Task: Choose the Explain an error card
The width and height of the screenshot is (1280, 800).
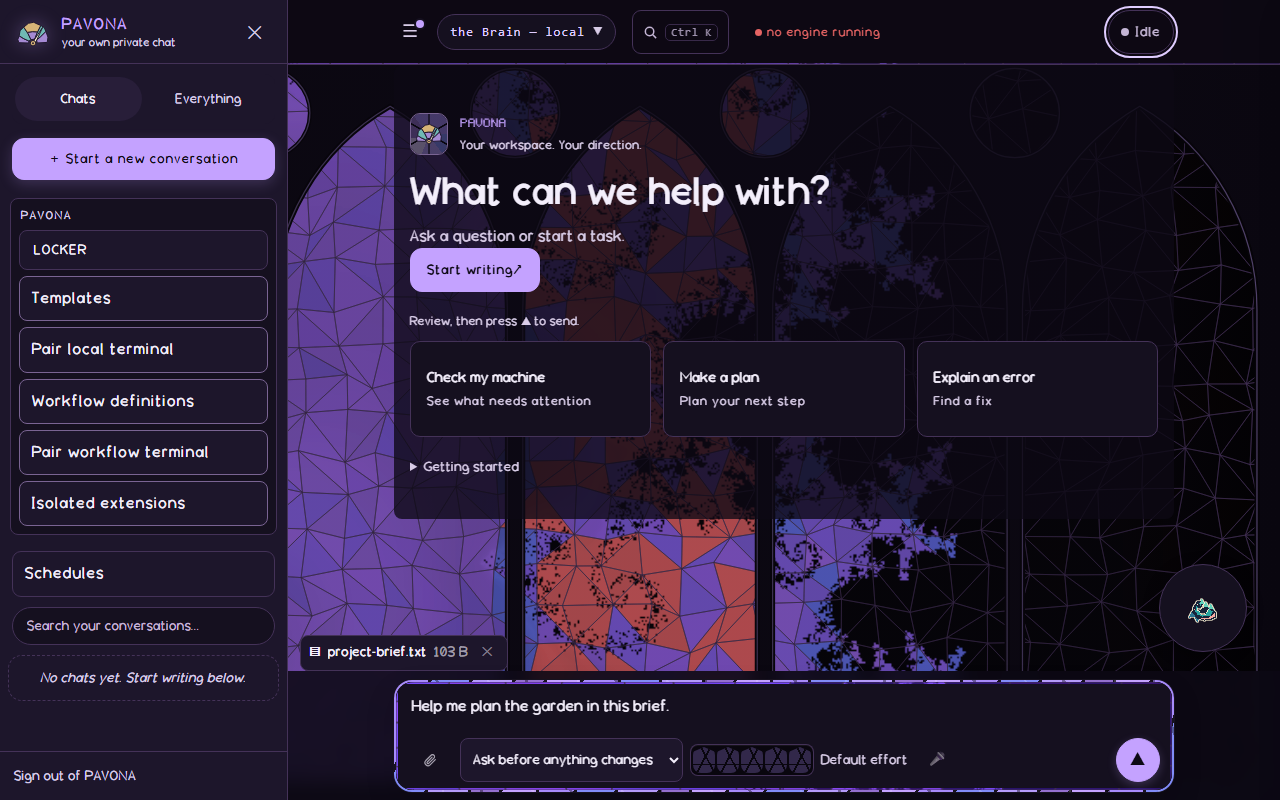Action: click(1037, 389)
